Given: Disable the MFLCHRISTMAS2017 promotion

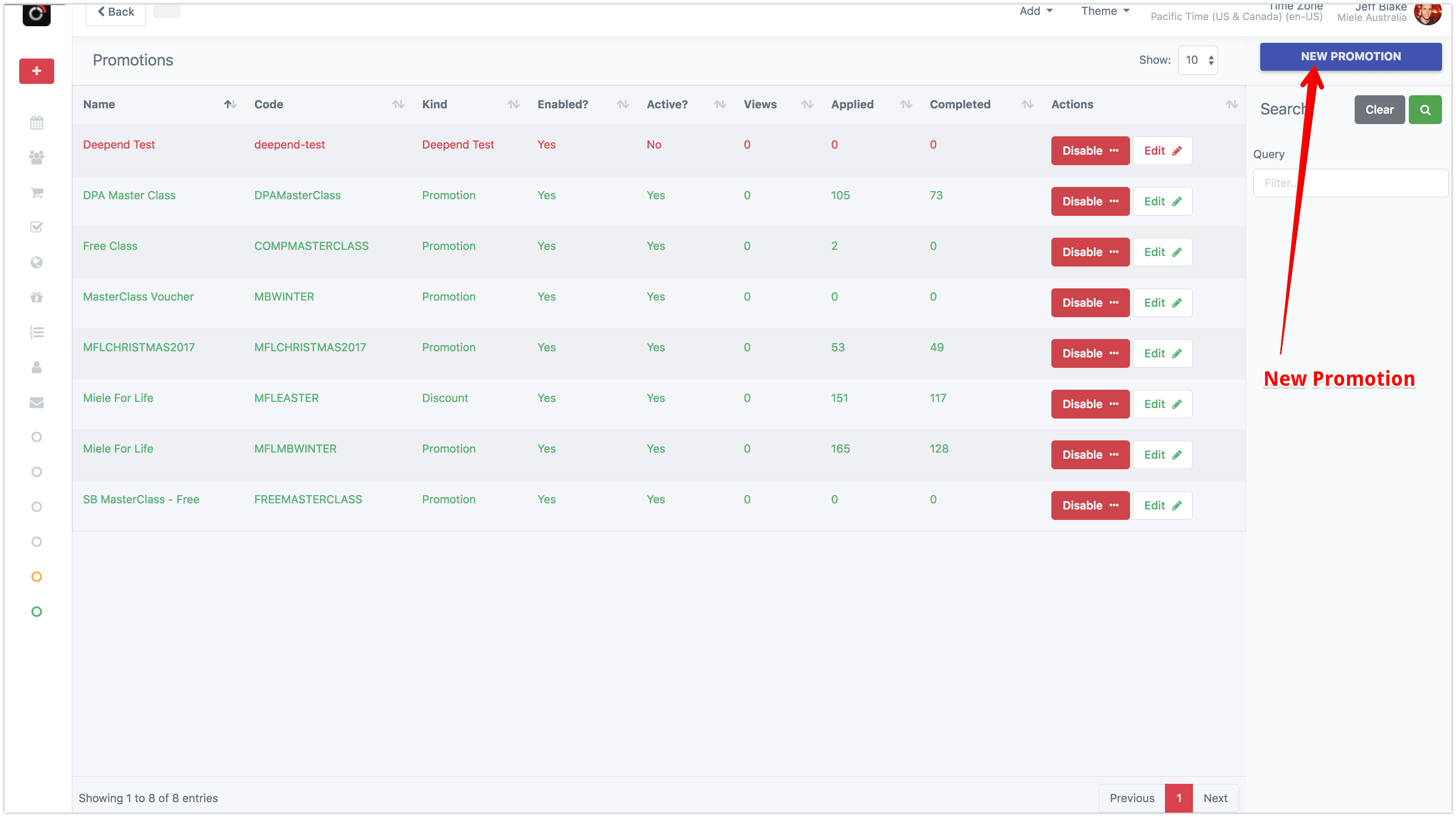Looking at the screenshot, I should [1090, 354].
